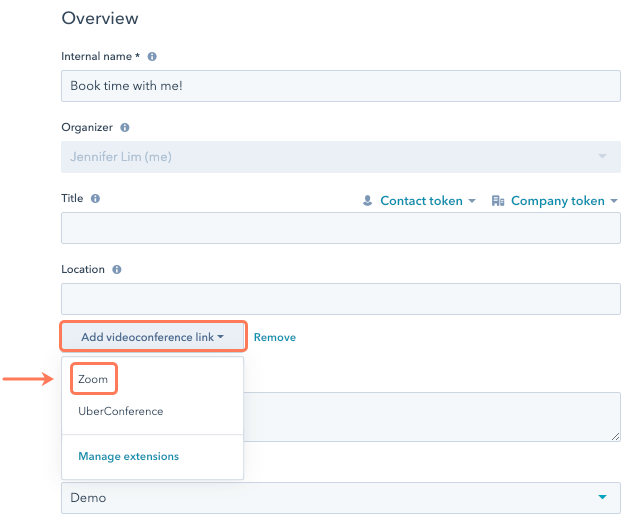
Task: Click the Remove link
Action: pyautogui.click(x=274, y=338)
